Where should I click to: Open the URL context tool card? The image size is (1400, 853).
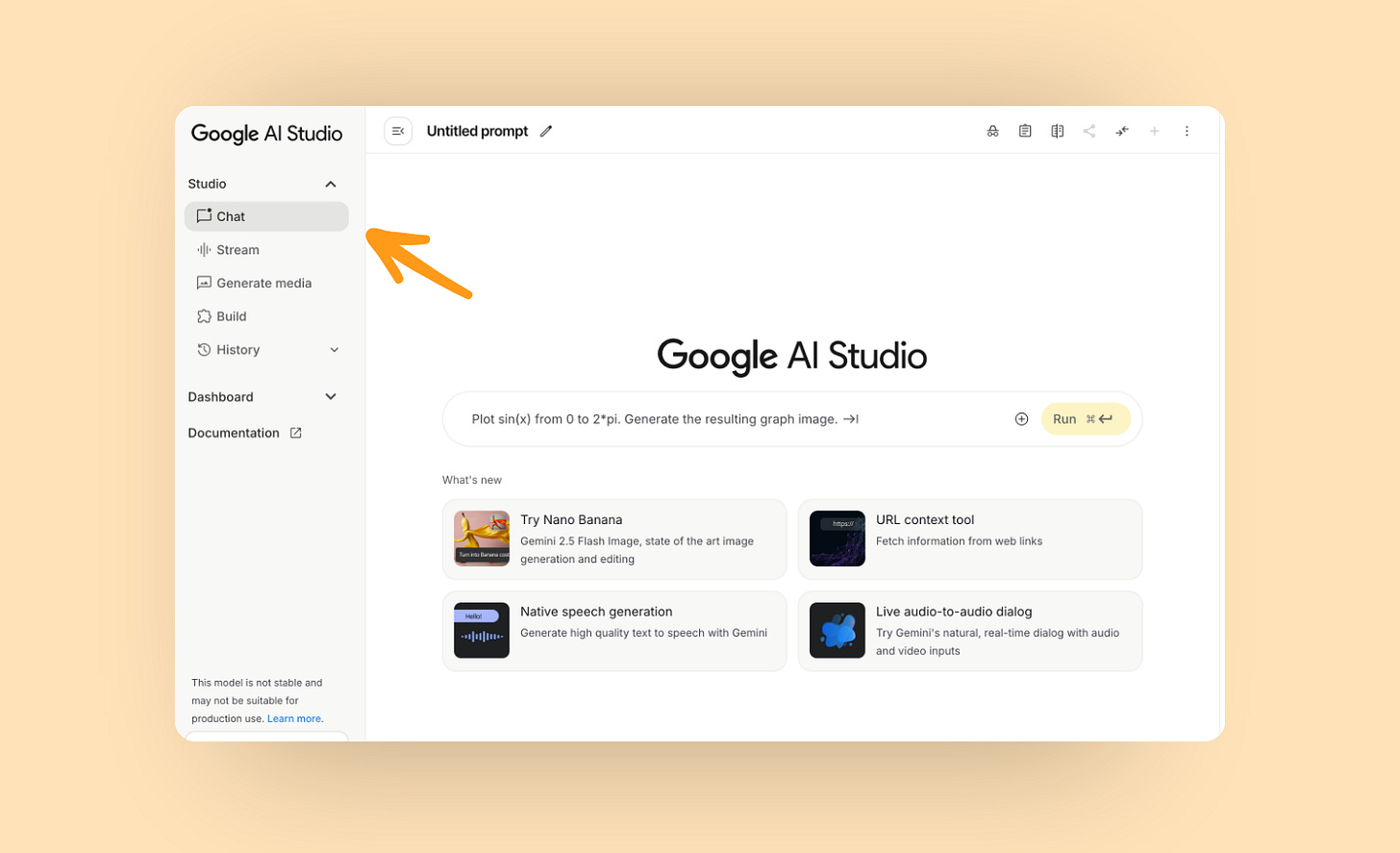(x=970, y=539)
